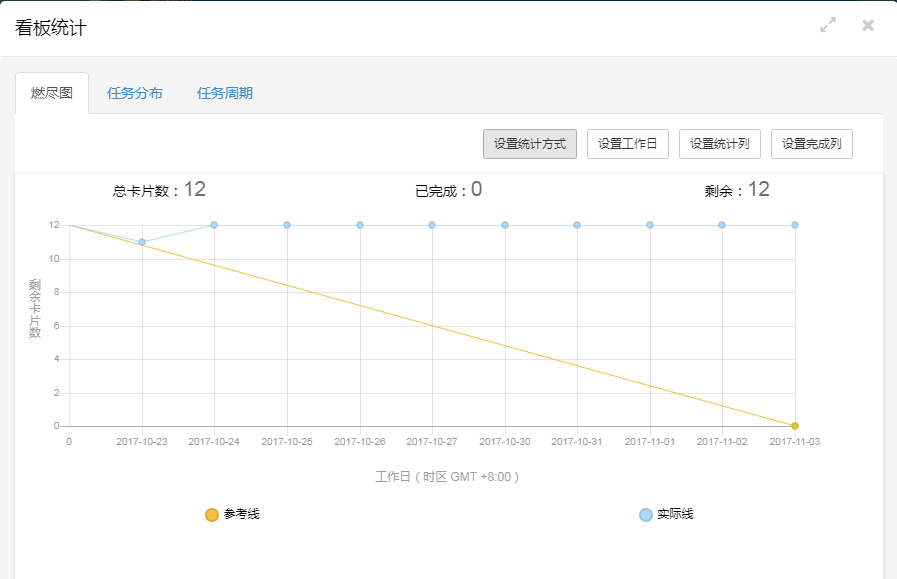Click the 设置统计方式 button
Screen dimensions: 897x579
530,144
